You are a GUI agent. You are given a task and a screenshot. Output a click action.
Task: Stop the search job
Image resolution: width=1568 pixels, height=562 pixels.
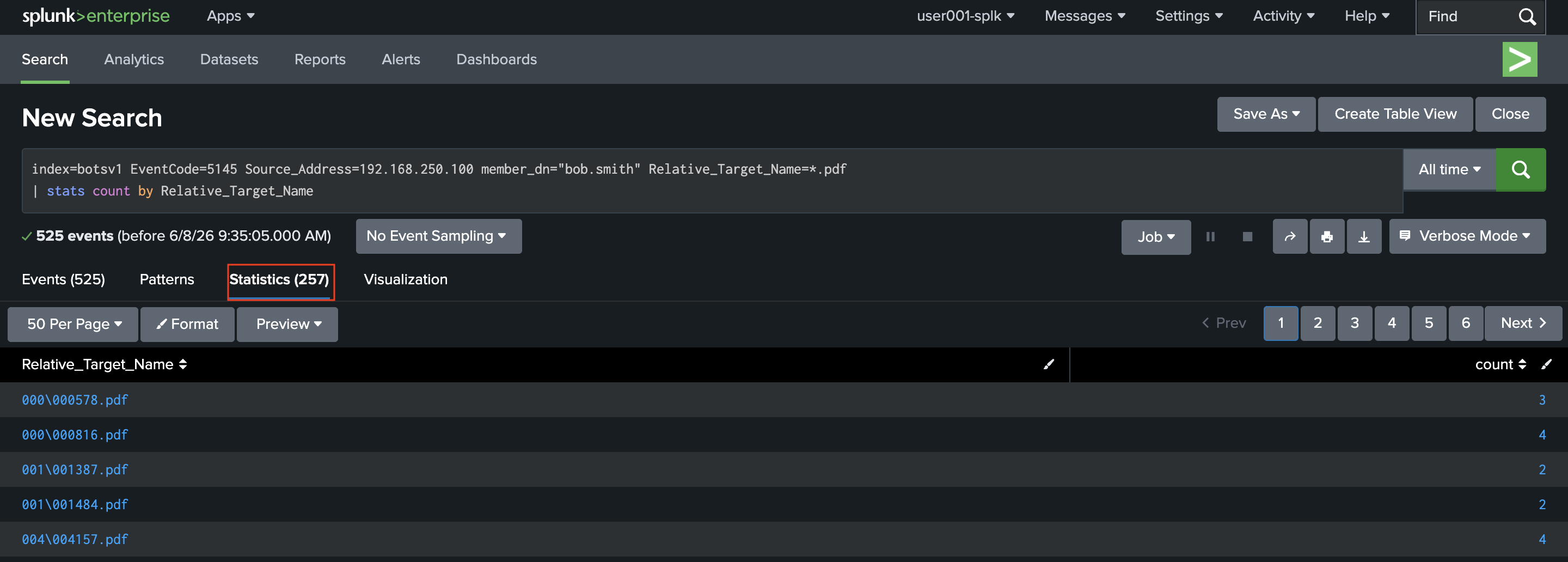pos(1247,236)
